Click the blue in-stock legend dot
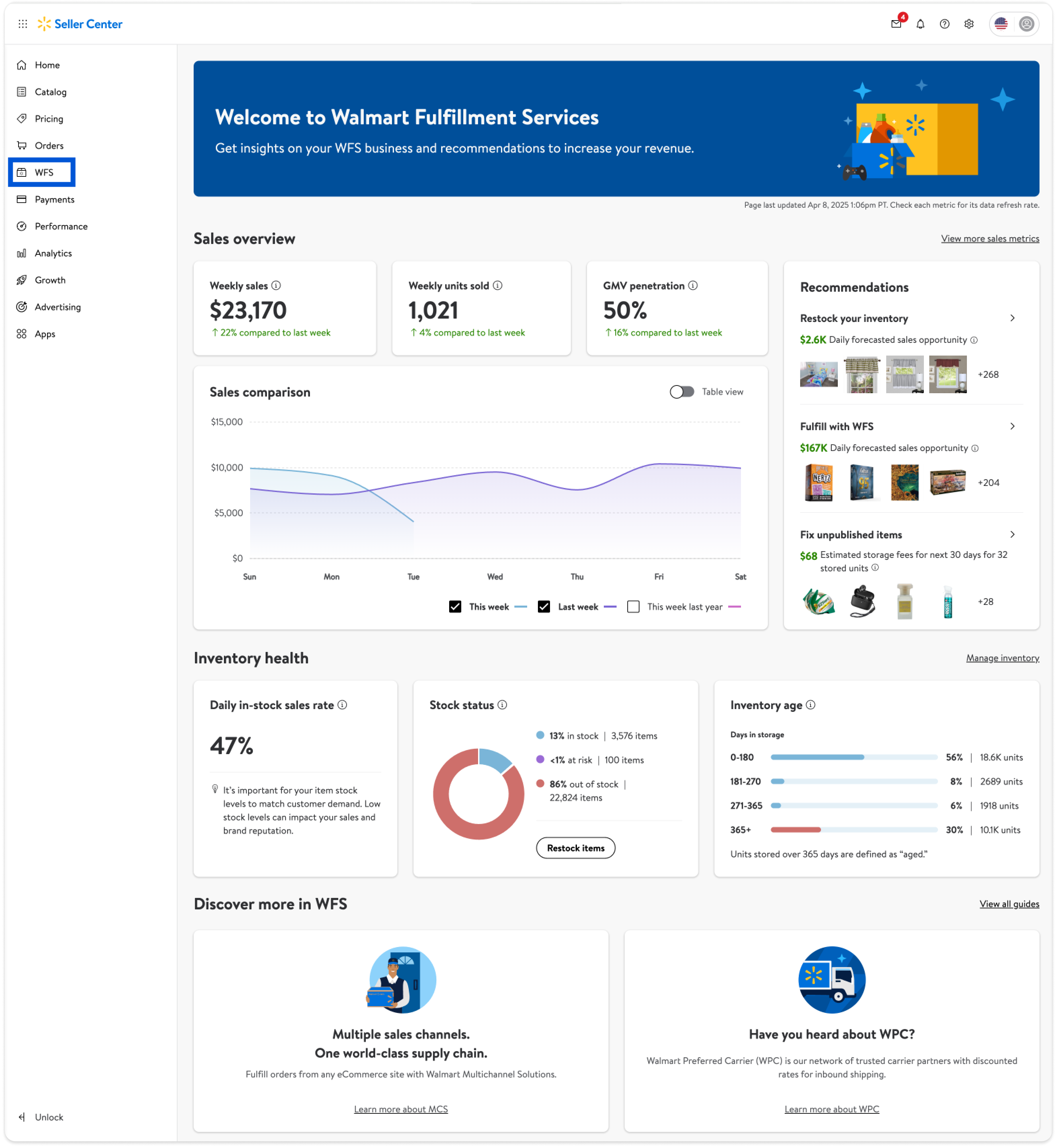Screen dimensions: 1057x1148 tap(540, 735)
